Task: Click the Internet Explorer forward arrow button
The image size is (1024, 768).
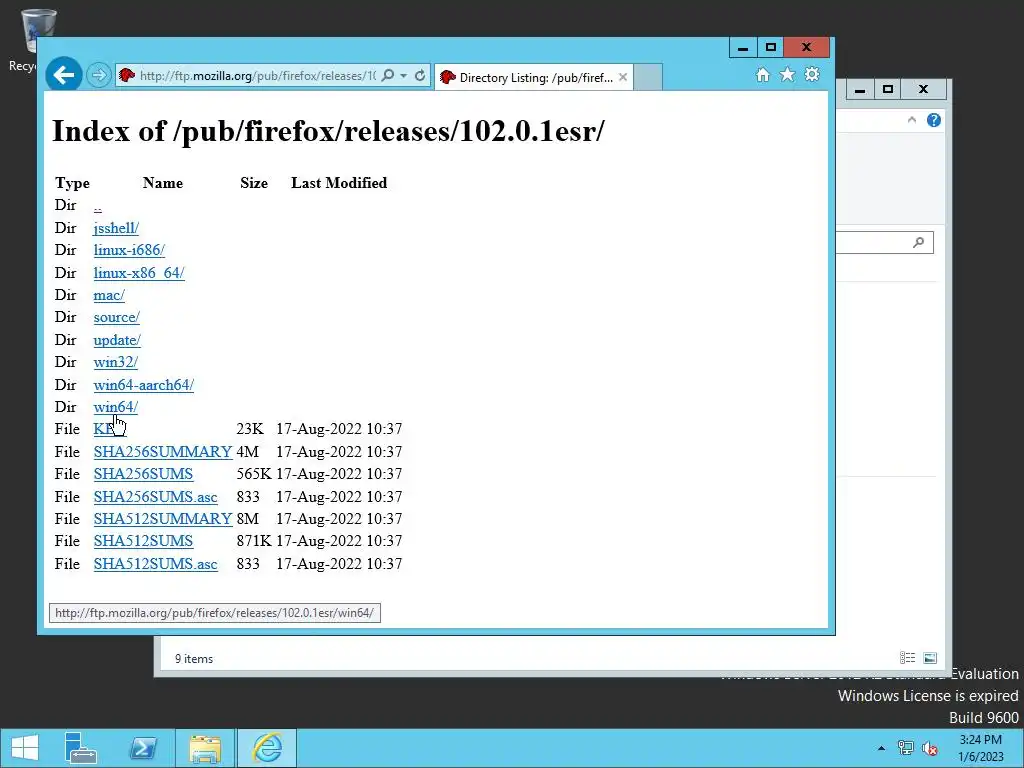Action: point(99,76)
